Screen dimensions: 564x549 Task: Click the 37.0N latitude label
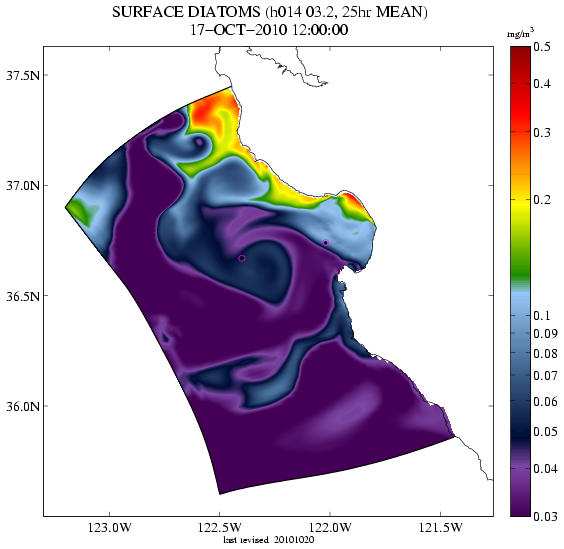coord(23,186)
